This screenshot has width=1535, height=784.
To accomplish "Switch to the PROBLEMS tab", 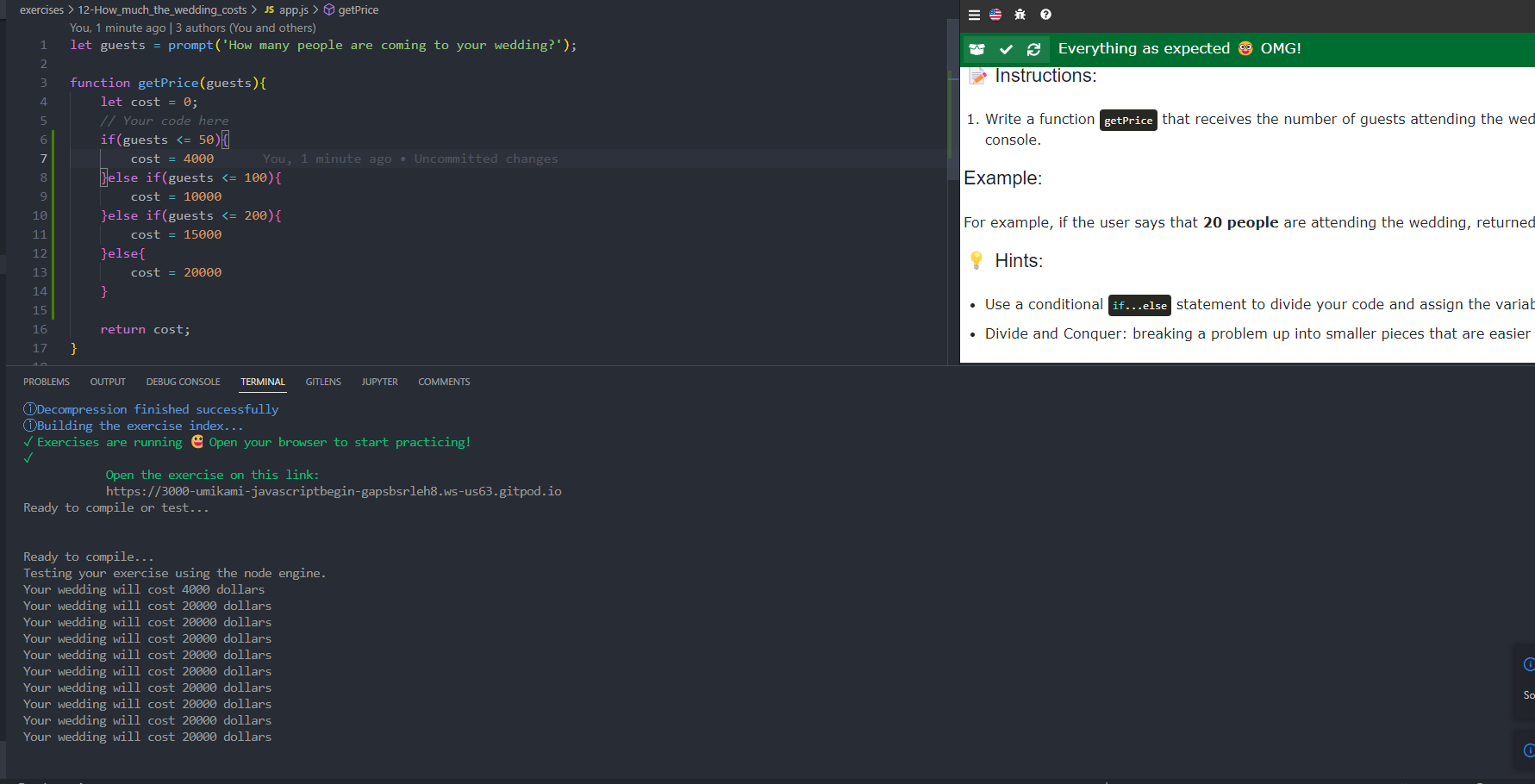I will click(47, 382).
